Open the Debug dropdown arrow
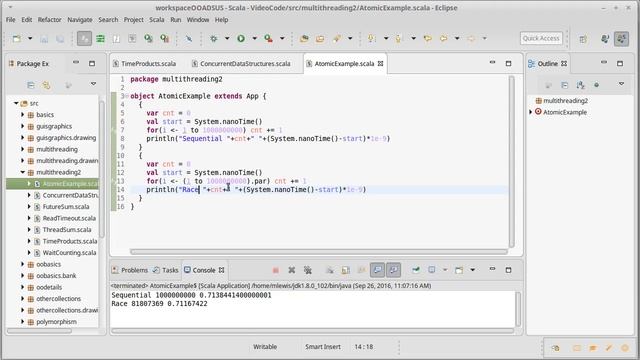The image size is (640, 360). pos(227,38)
